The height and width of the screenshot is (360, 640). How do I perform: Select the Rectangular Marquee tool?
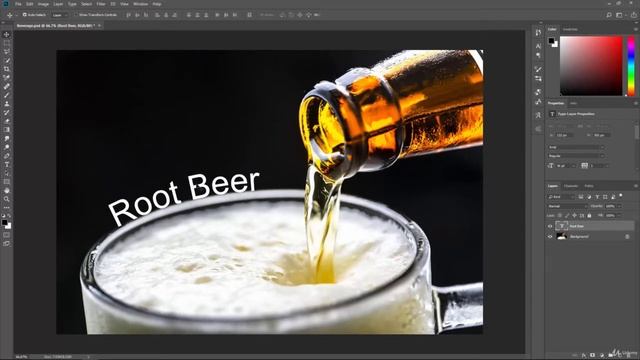(7, 43)
